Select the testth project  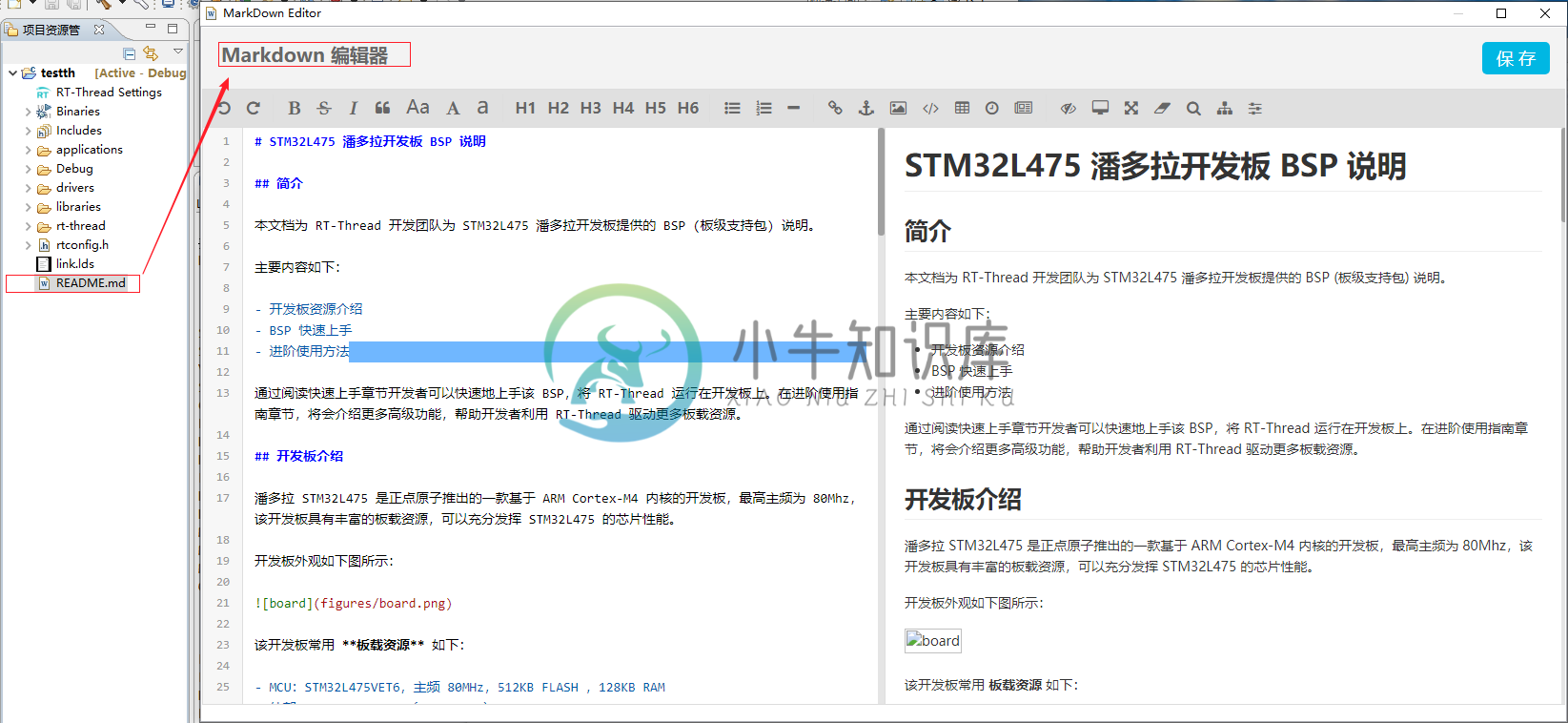pos(57,72)
